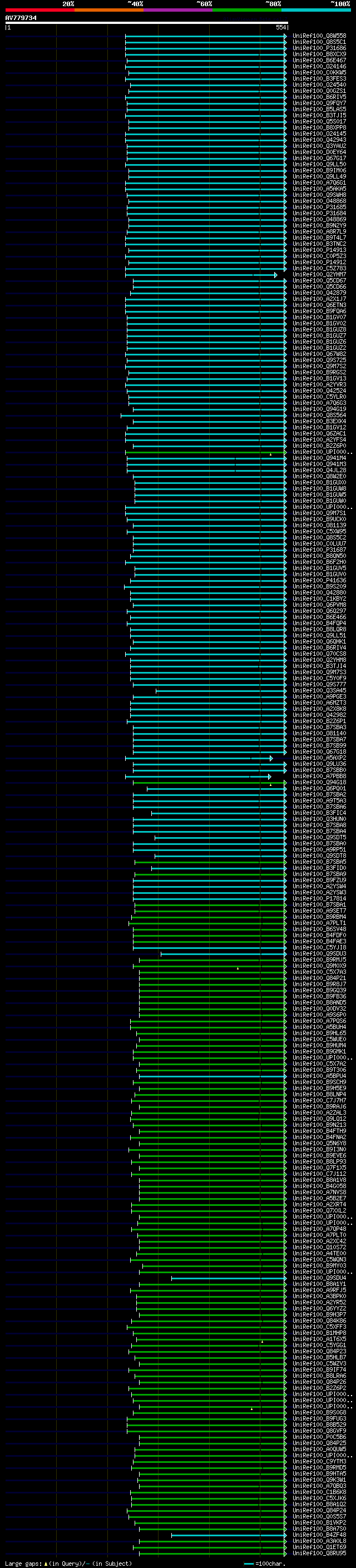Click the query end position 554
Image resolution: width=356 pixels, height=1568 pixels.
tap(280, 27)
